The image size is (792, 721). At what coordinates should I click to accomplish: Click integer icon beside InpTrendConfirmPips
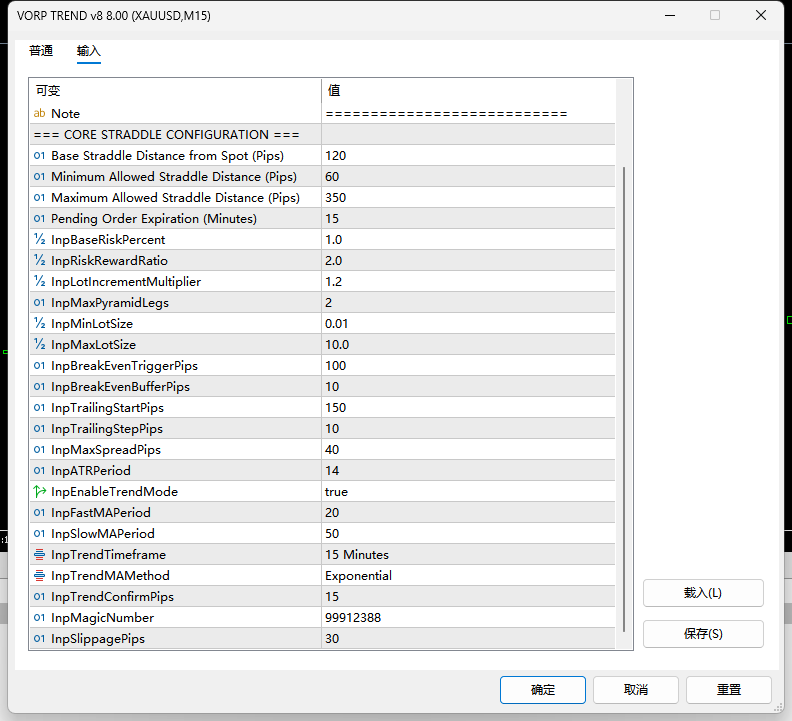(39, 596)
